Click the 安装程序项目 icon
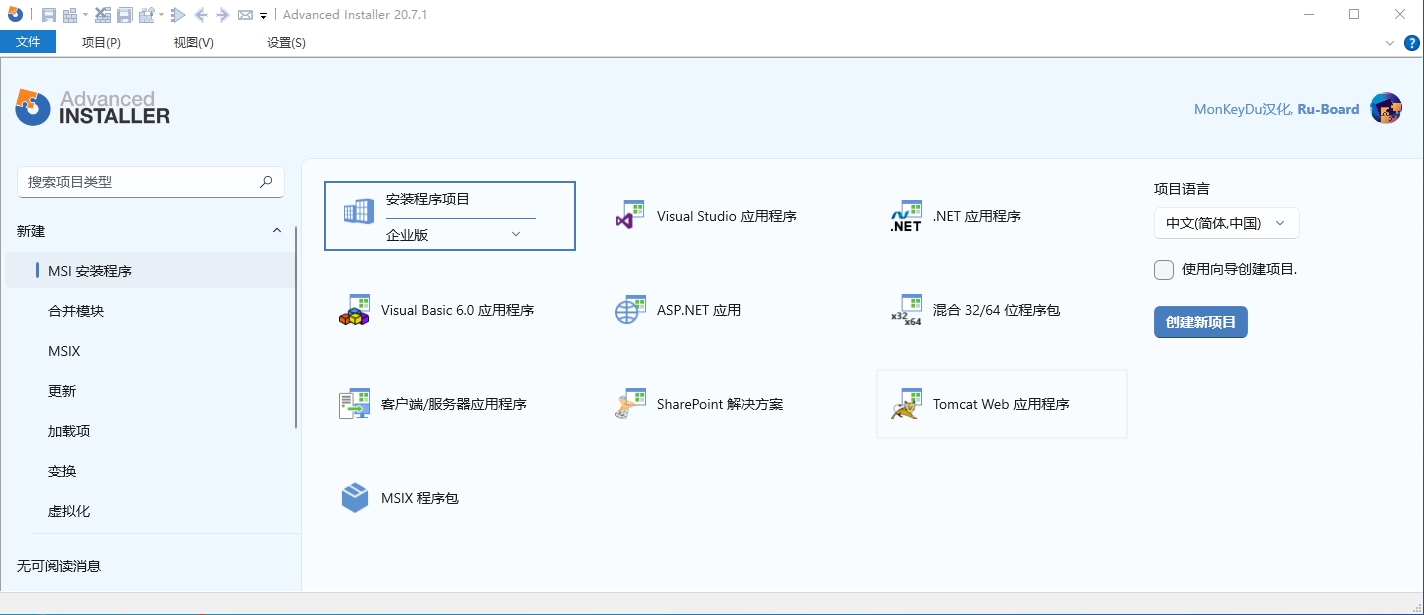Viewport: 1424px width, 615px height. (359, 212)
